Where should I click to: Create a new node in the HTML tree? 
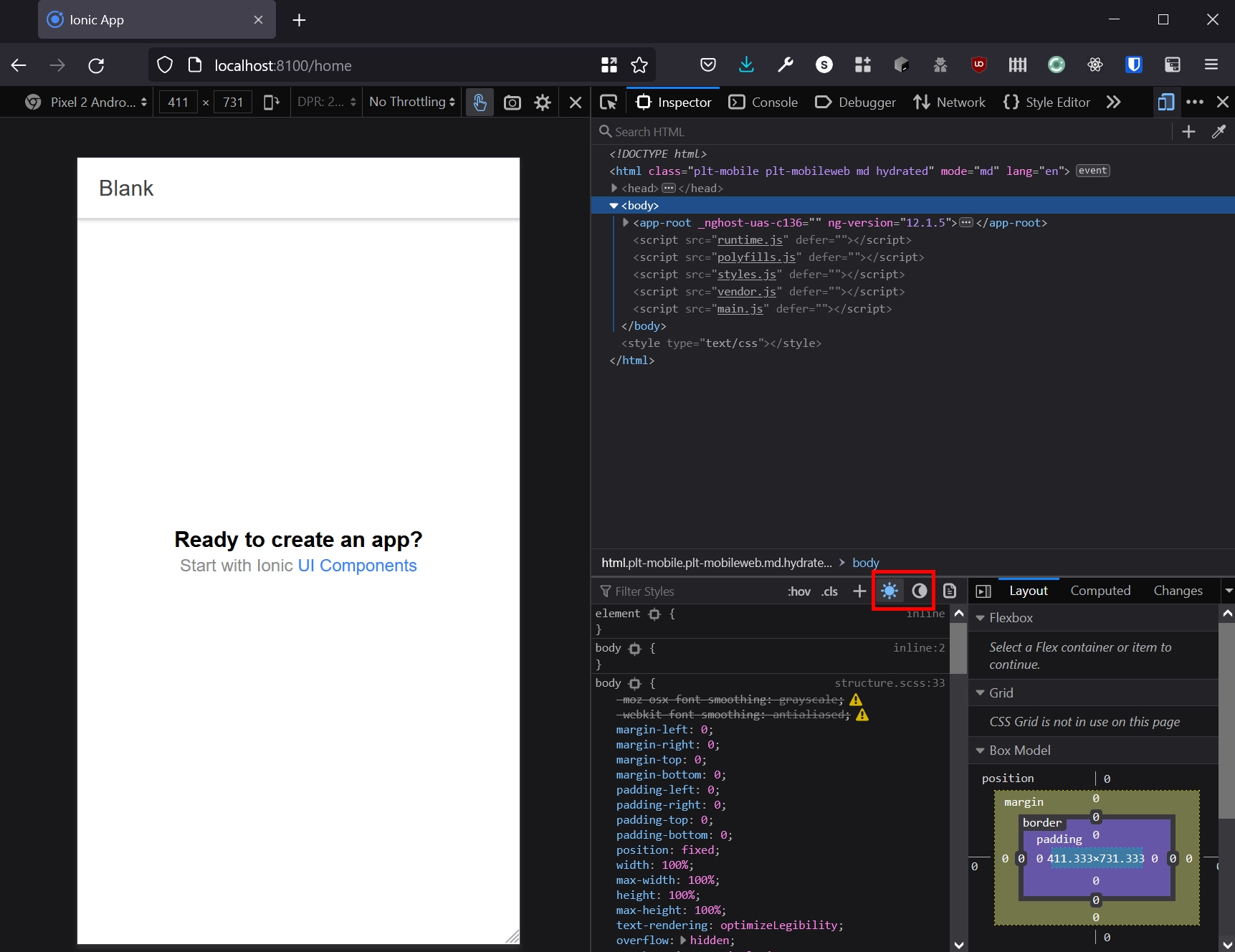coord(1188,131)
